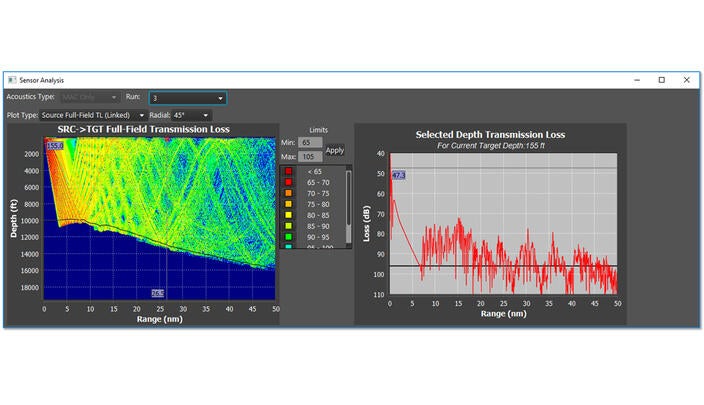Open the Run dropdown

[x=187, y=98]
